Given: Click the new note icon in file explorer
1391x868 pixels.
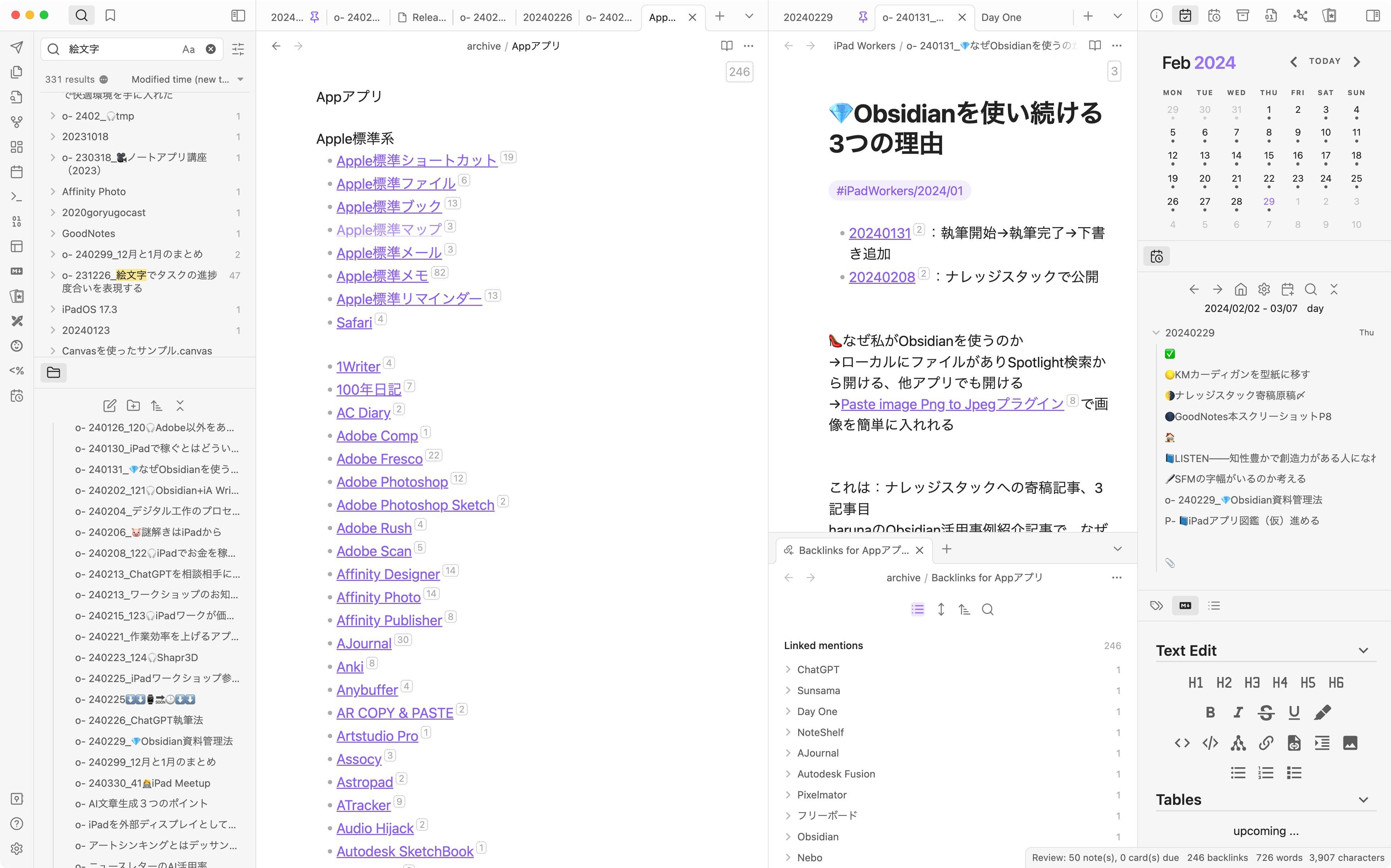Looking at the screenshot, I should 110,406.
